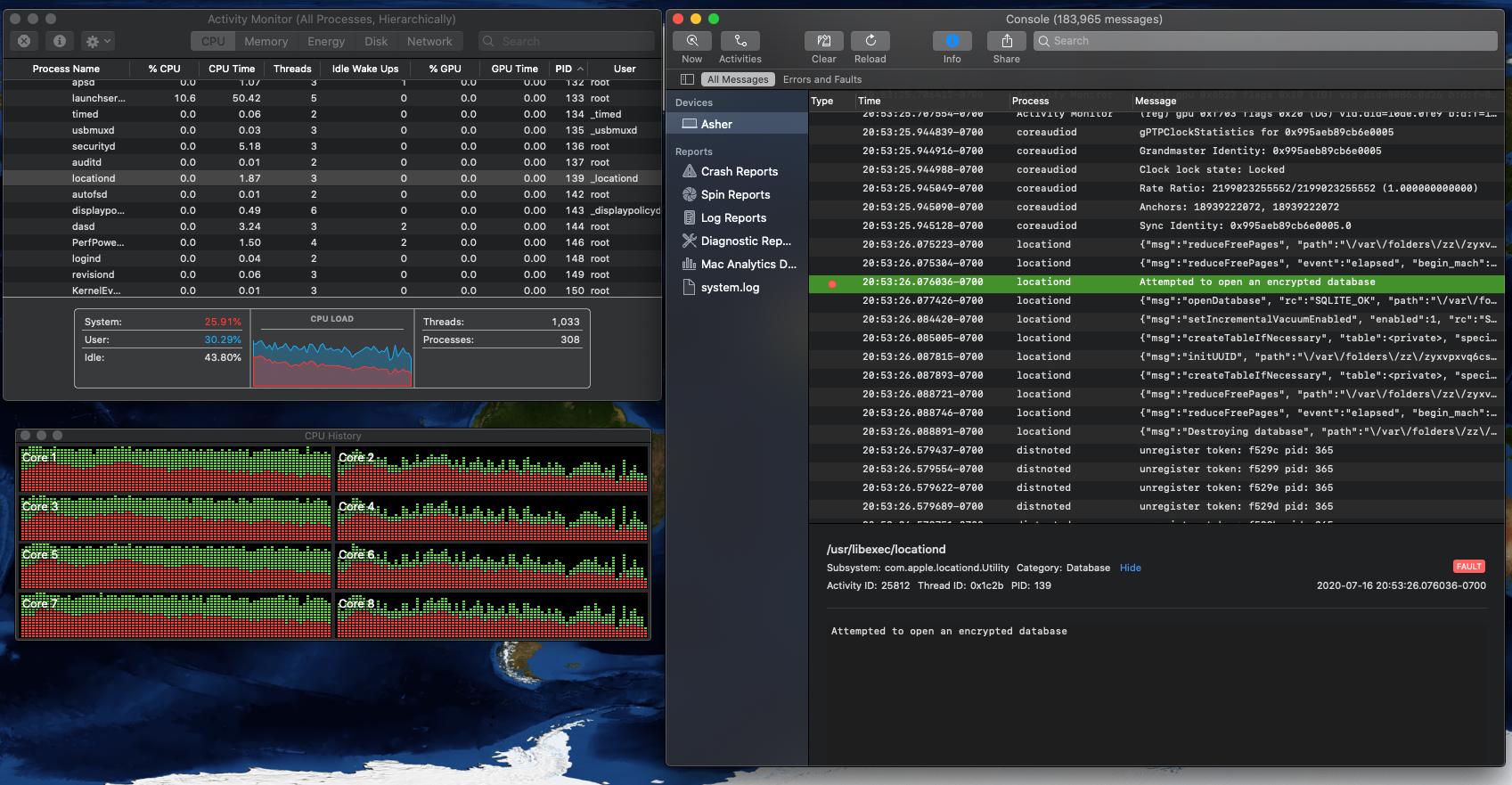
Task: Sort processes by % CPU column
Action: (x=164, y=69)
